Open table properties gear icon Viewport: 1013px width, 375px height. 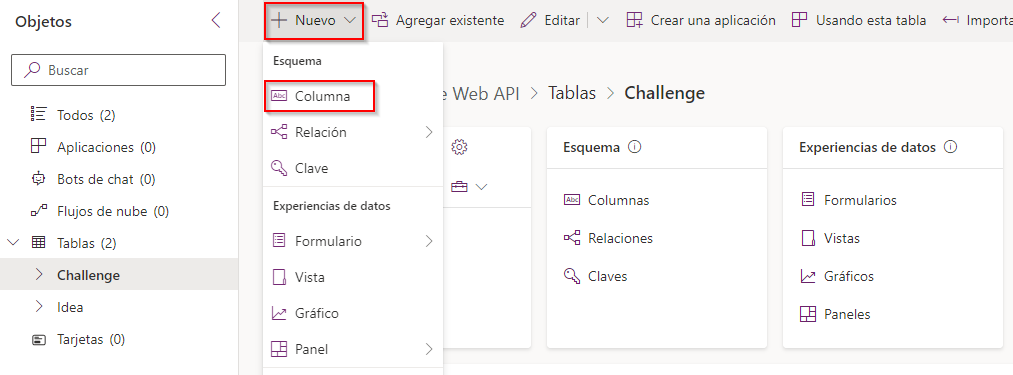459,147
